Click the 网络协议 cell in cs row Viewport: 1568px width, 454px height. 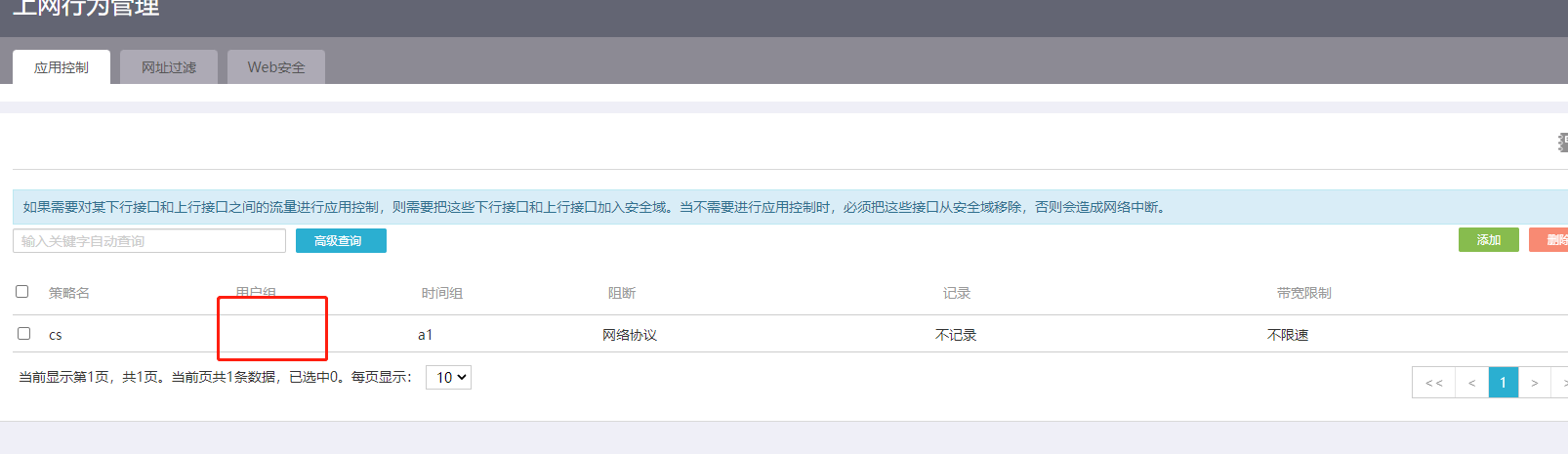click(x=630, y=335)
